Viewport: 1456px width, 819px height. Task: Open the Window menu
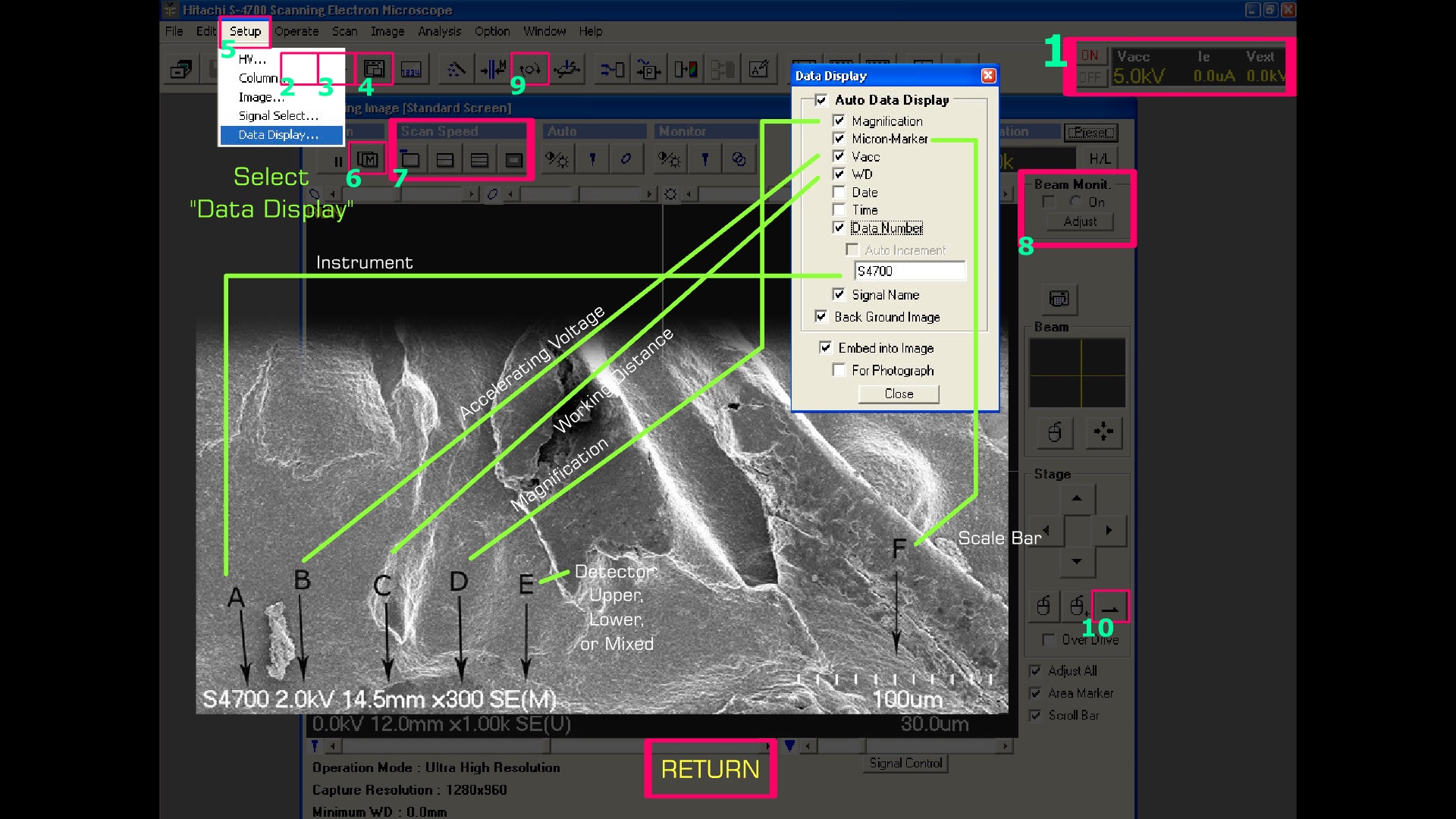[x=544, y=31]
